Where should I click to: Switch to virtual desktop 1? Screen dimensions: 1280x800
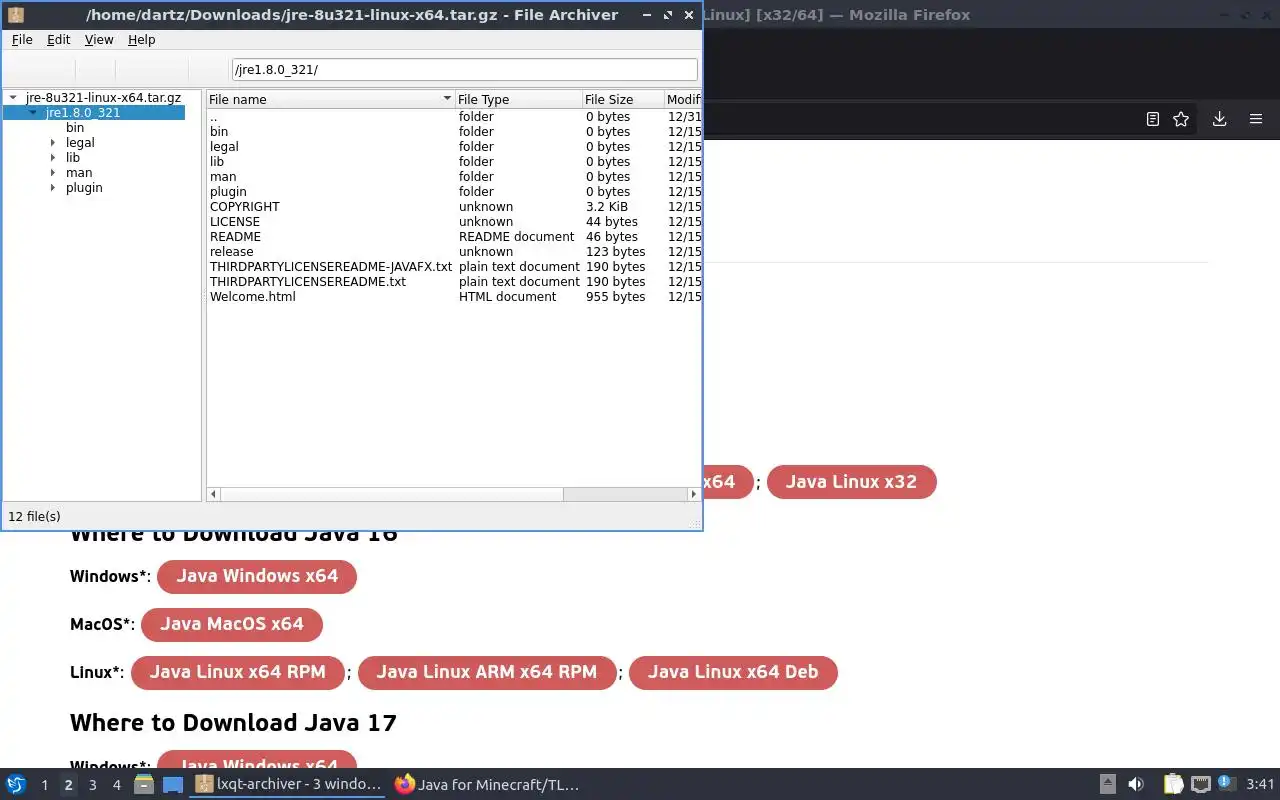pos(44,785)
